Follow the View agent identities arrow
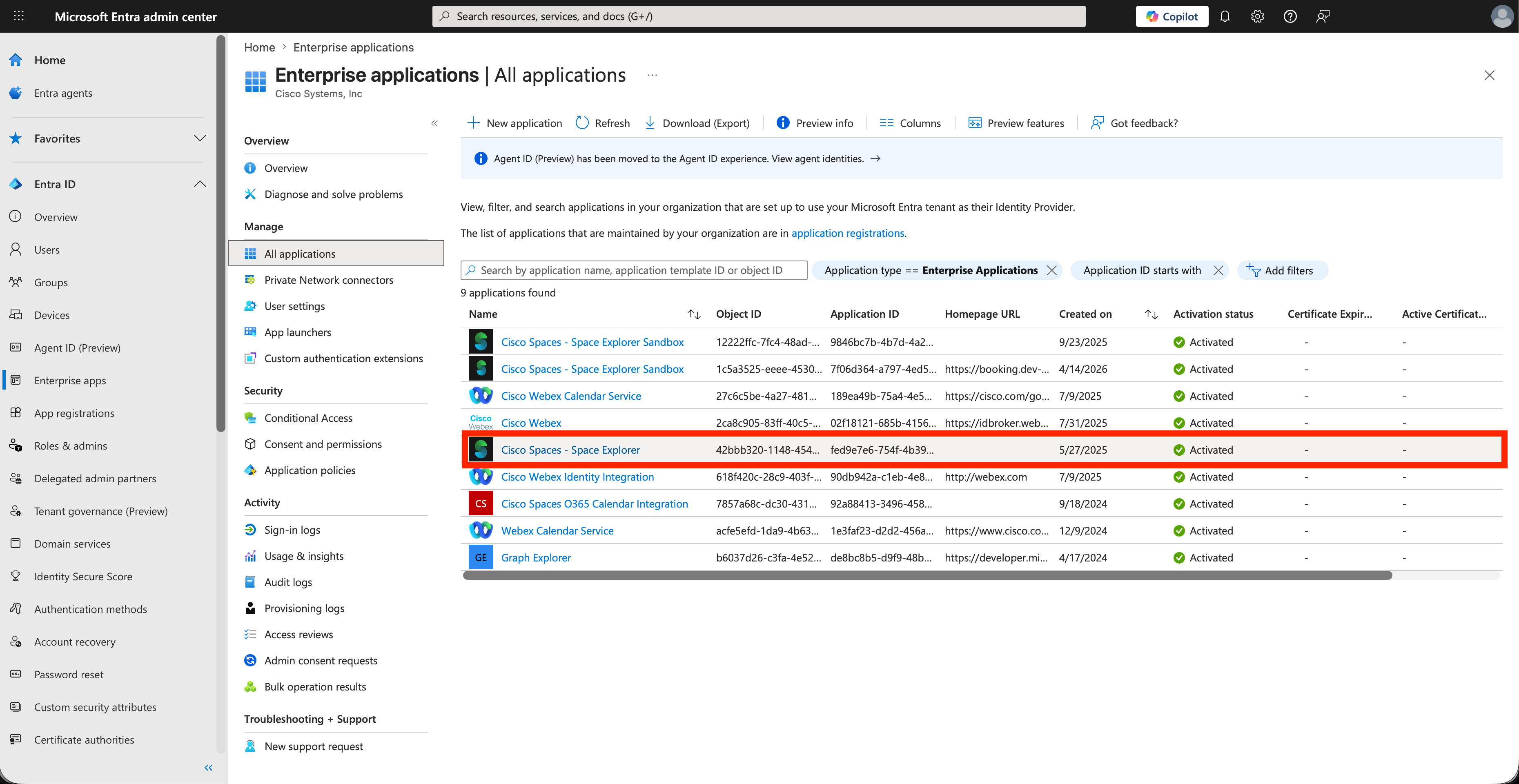The height and width of the screenshot is (784, 1519). 875,158
